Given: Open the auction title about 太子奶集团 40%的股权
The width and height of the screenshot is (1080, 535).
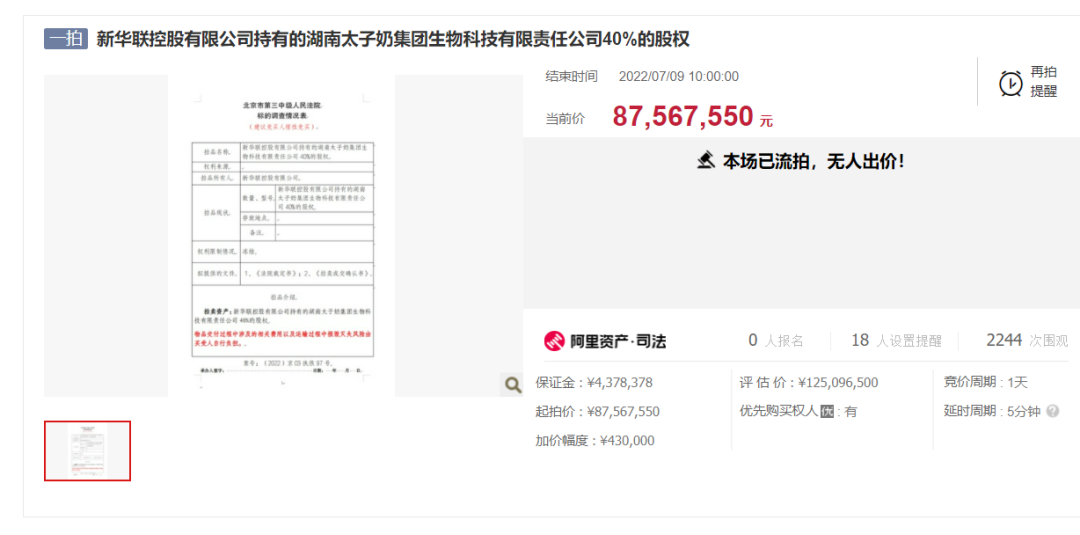Looking at the screenshot, I should pyautogui.click(x=393, y=40).
